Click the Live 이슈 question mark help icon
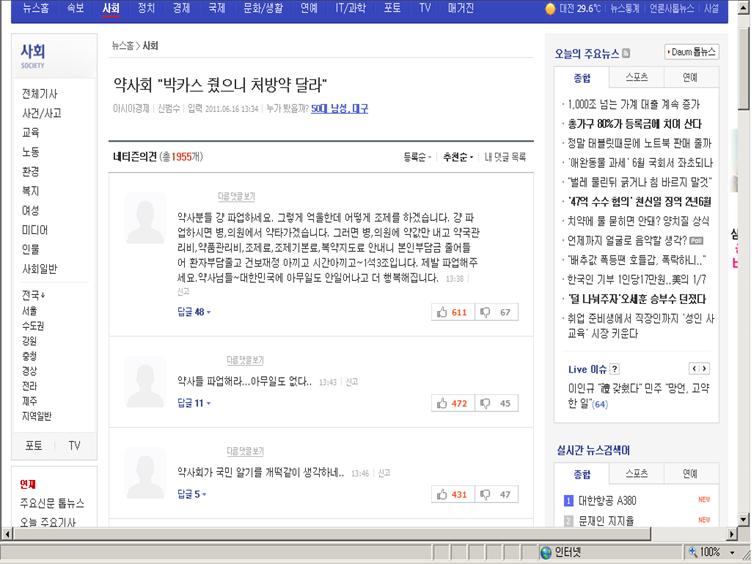 click(615, 370)
